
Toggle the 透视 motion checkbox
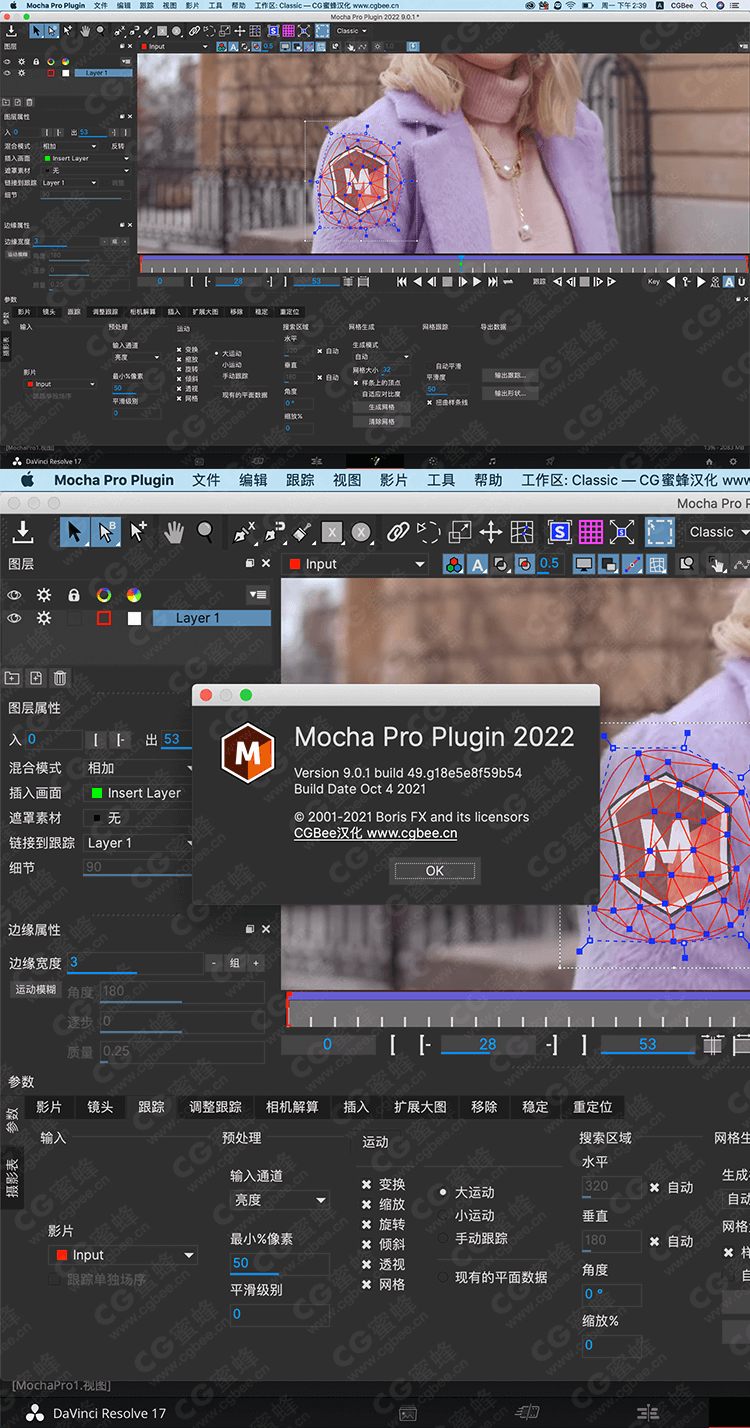tap(367, 1264)
